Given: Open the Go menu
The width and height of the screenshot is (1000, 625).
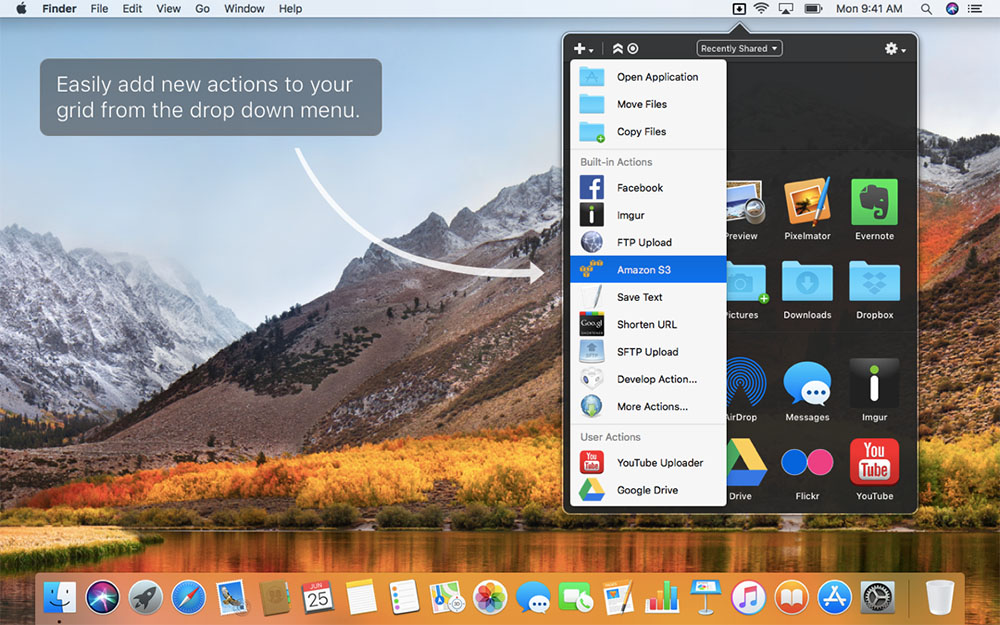Looking at the screenshot, I should point(202,9).
